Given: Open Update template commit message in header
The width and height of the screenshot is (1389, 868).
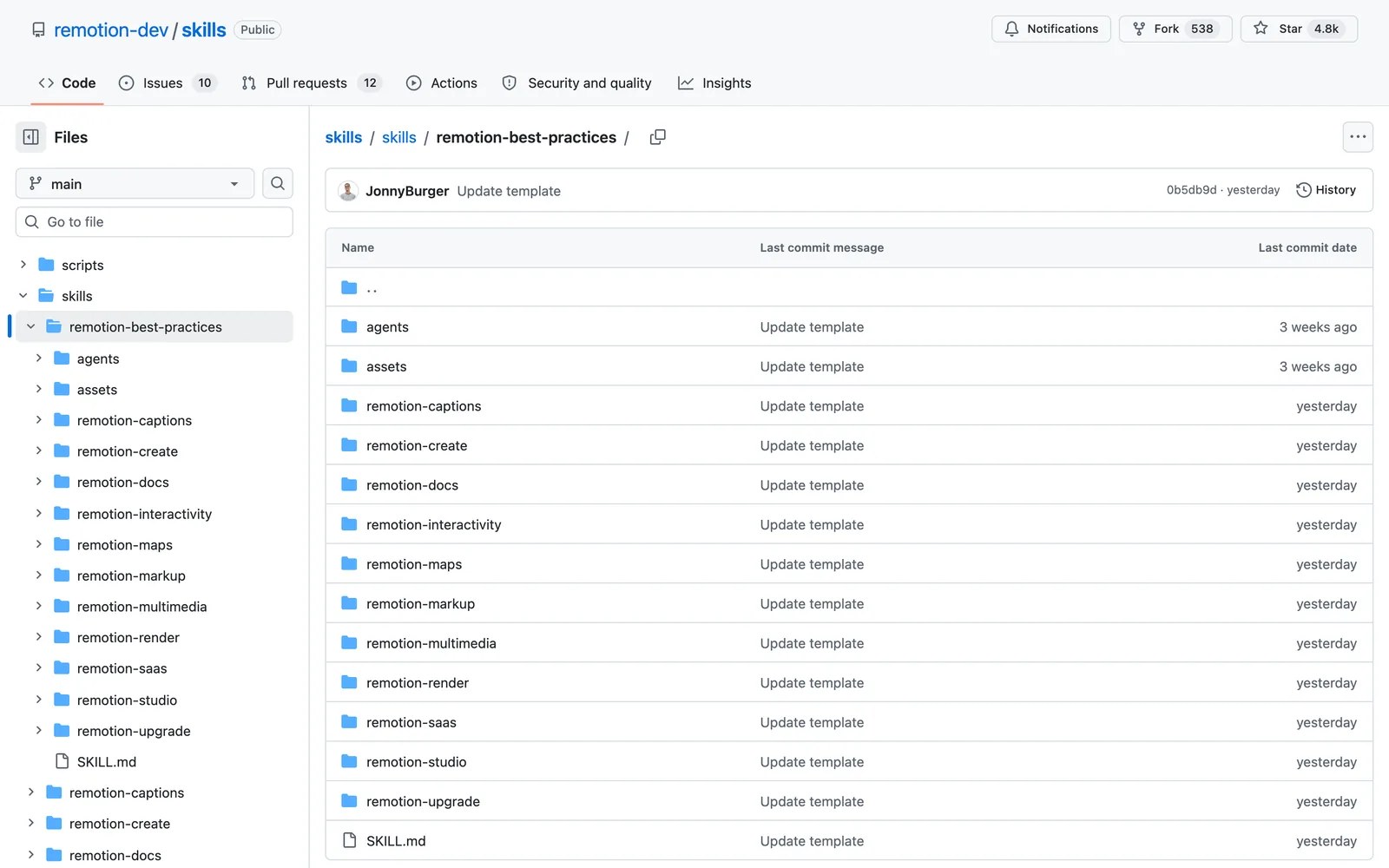Looking at the screenshot, I should point(509,191).
